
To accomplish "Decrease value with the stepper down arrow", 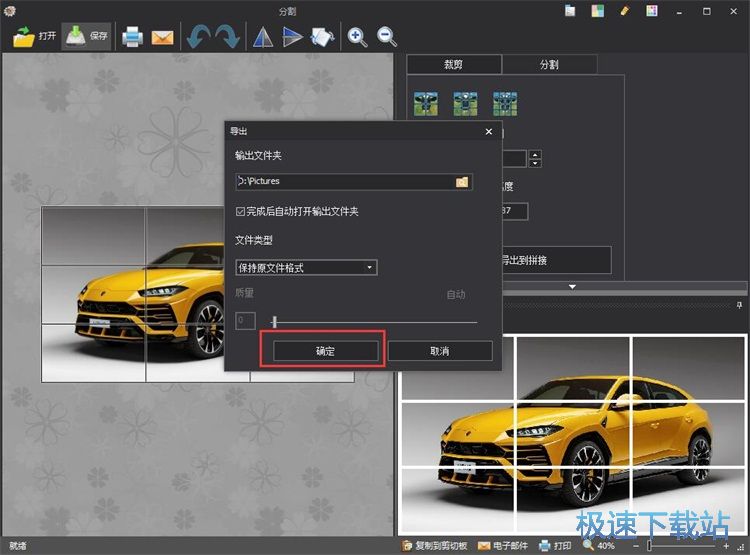I will coord(535,163).
